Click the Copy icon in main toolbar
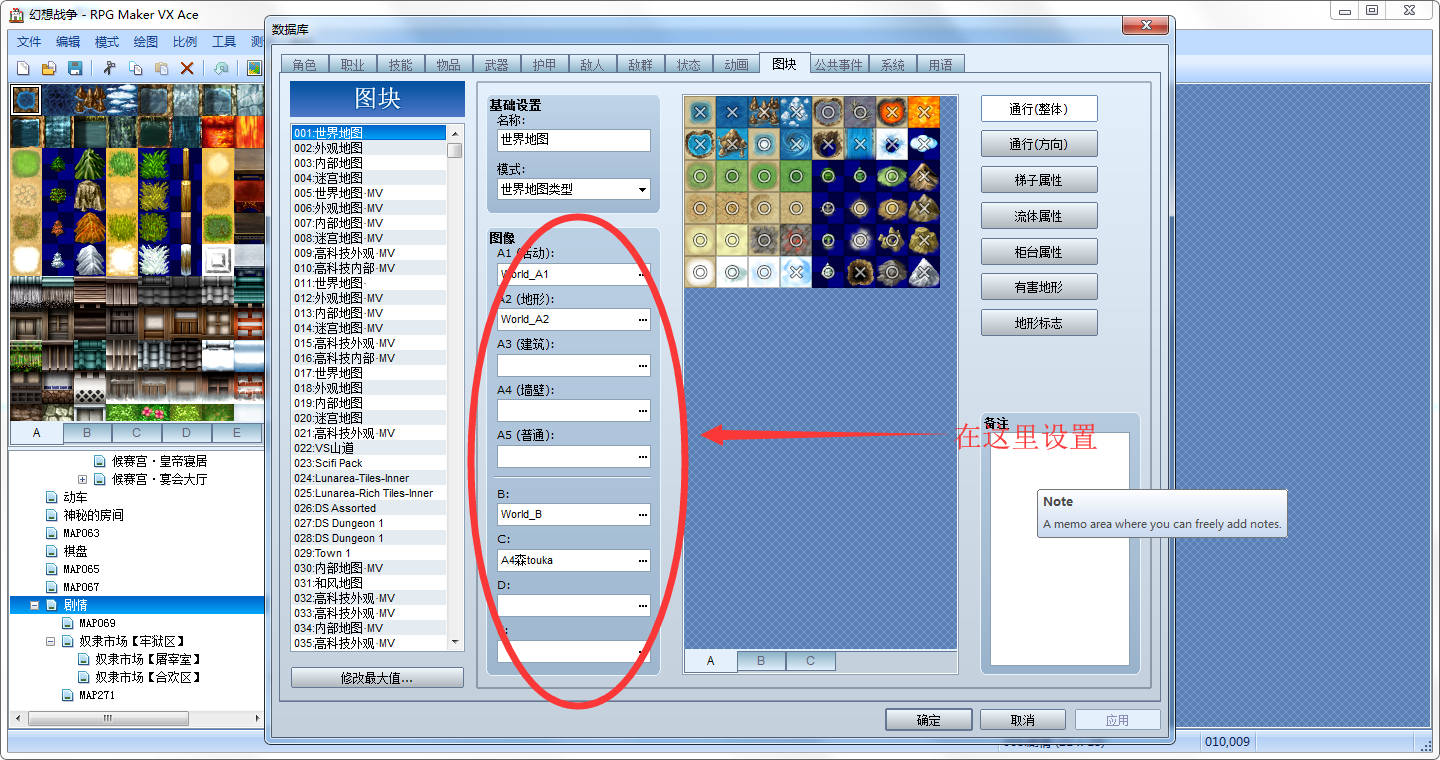This screenshot has height=760, width=1440. tap(135, 69)
